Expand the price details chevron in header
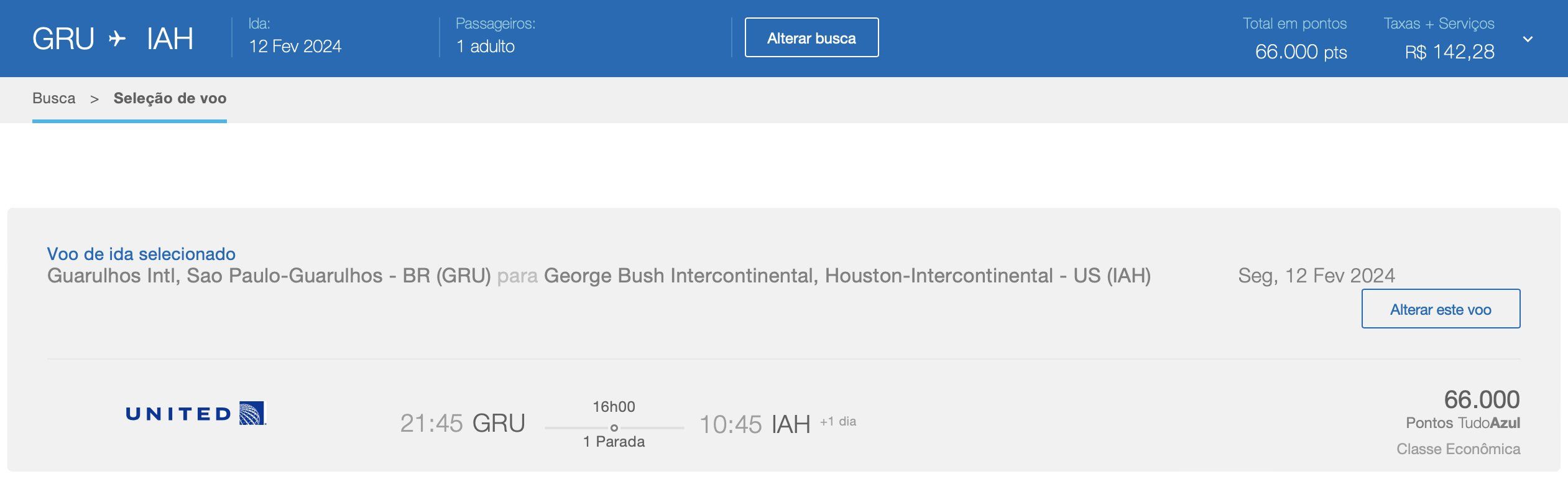The height and width of the screenshot is (484, 1568). click(1528, 39)
